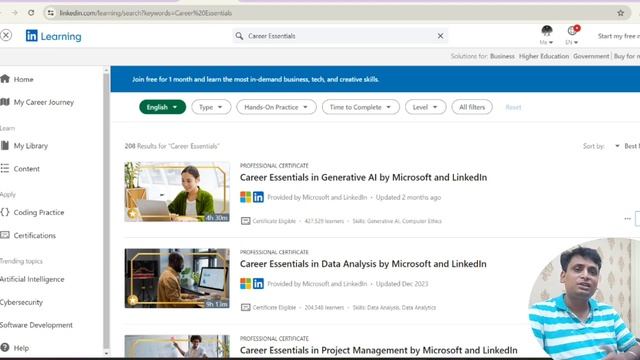640x360 pixels.
Task: Open Higher Education solutions link
Action: pos(544,56)
